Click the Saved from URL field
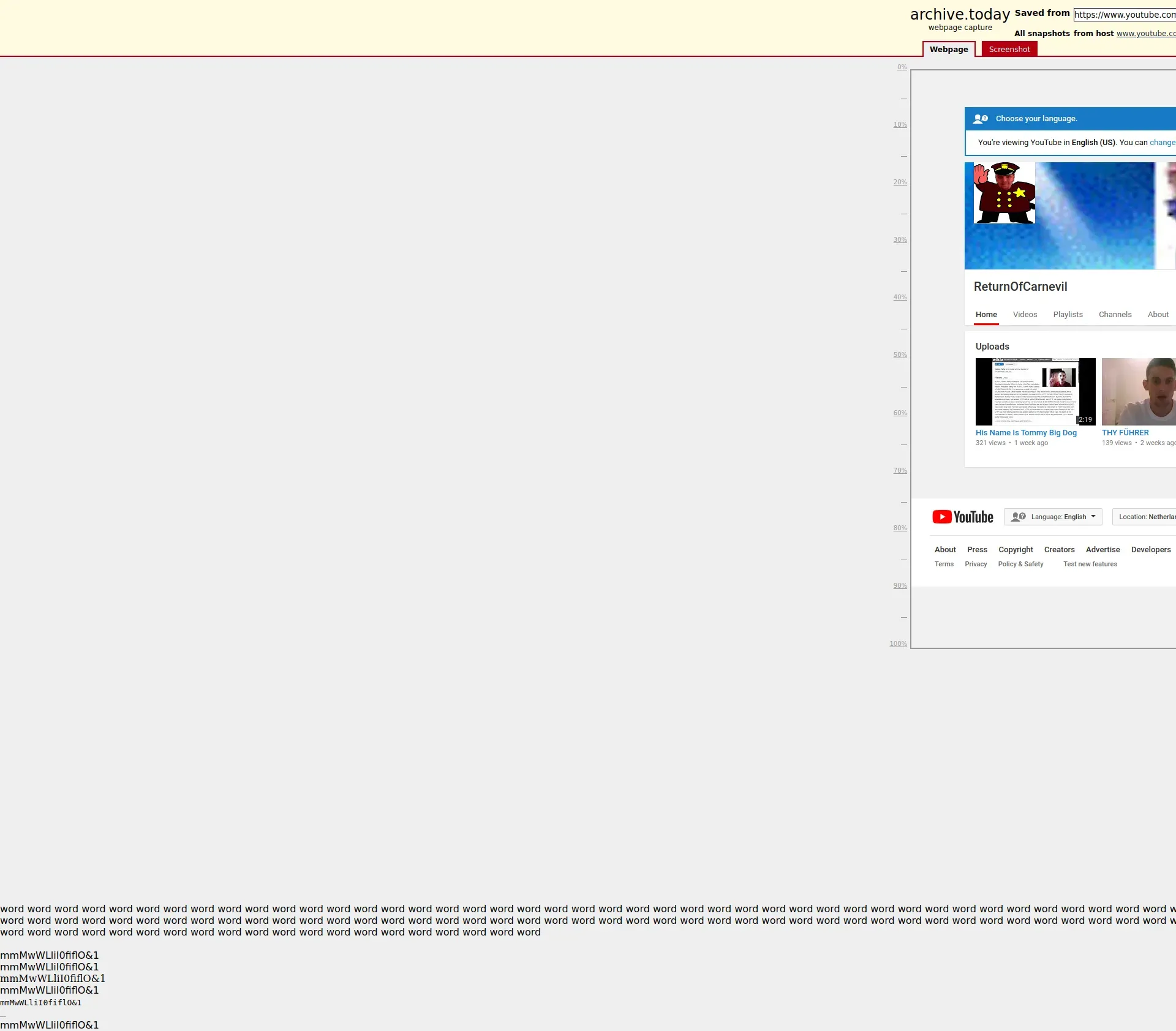The width and height of the screenshot is (1176, 1031). pyautogui.click(x=1124, y=15)
